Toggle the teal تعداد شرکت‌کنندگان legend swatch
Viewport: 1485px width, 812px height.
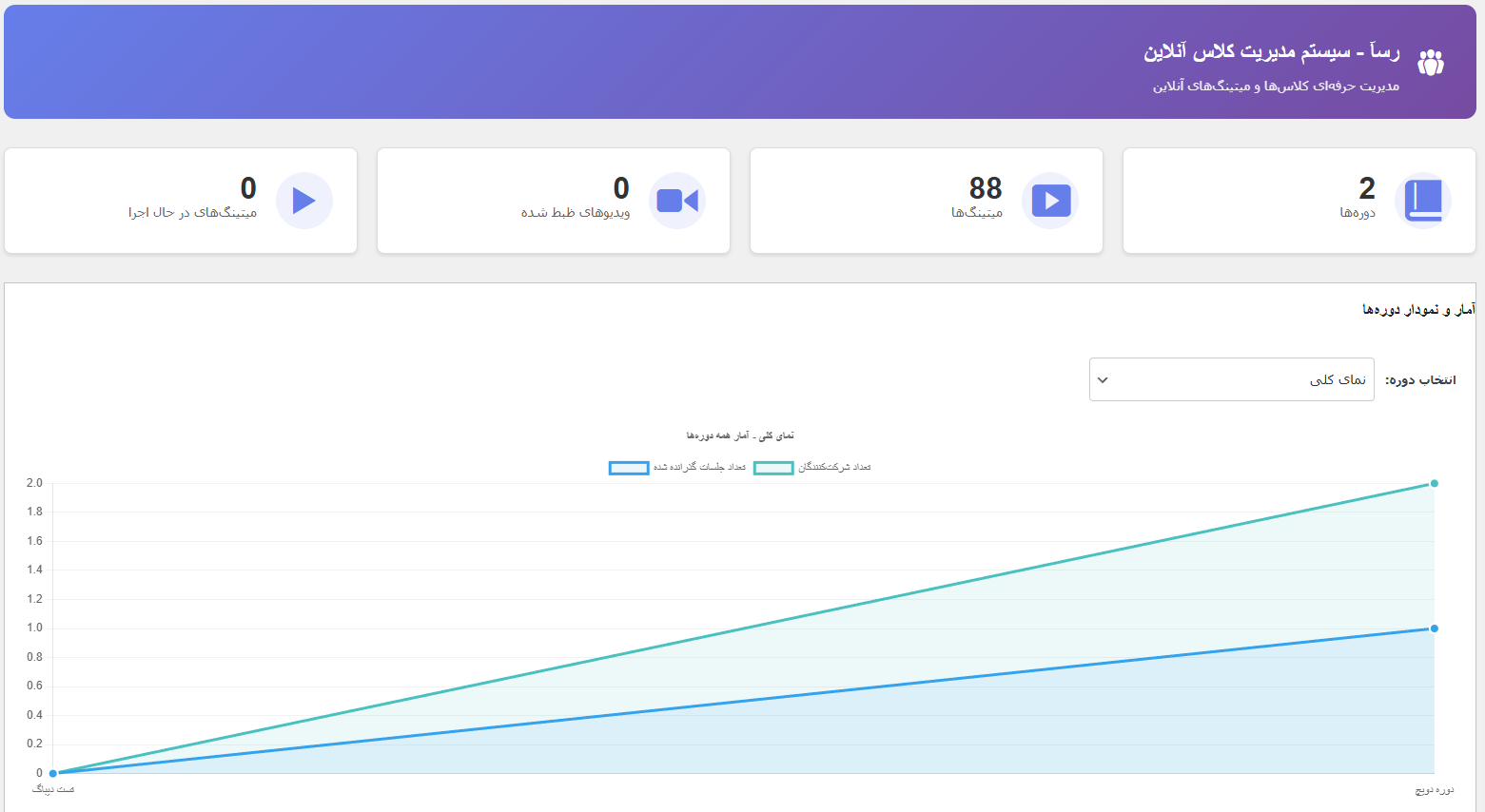click(x=773, y=468)
